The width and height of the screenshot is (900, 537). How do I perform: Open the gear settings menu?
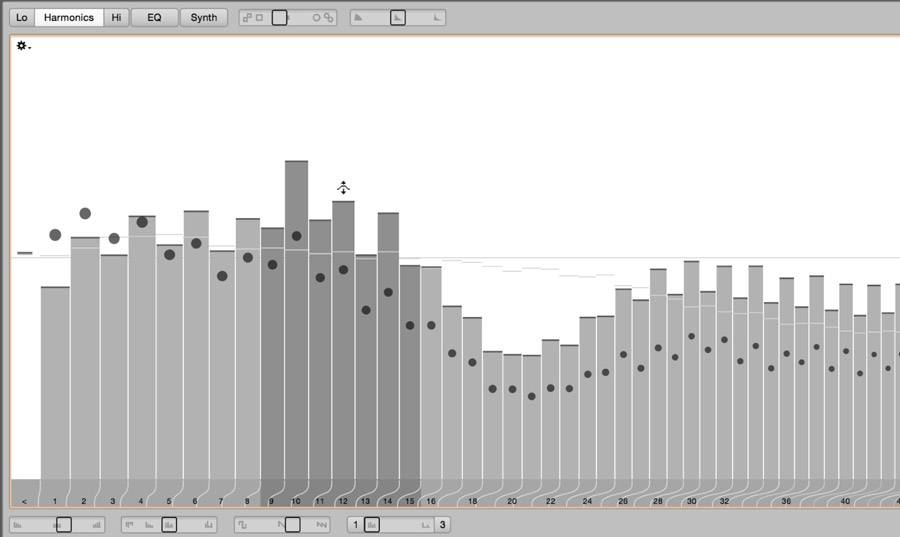[22, 46]
